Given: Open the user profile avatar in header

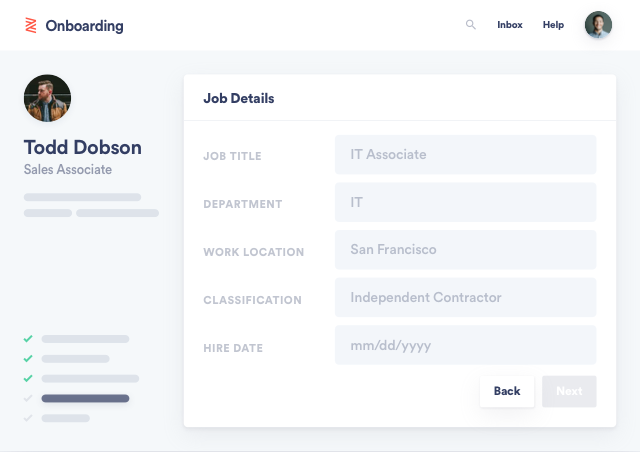Looking at the screenshot, I should [598, 24].
